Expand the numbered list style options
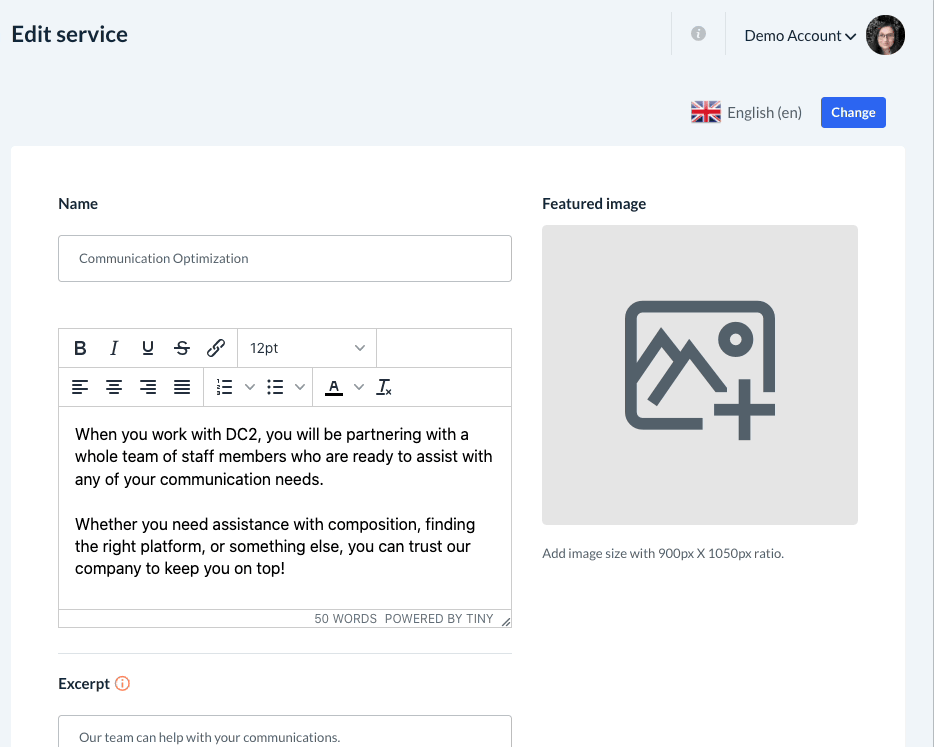Screen dimensions: 934x747 coord(250,387)
